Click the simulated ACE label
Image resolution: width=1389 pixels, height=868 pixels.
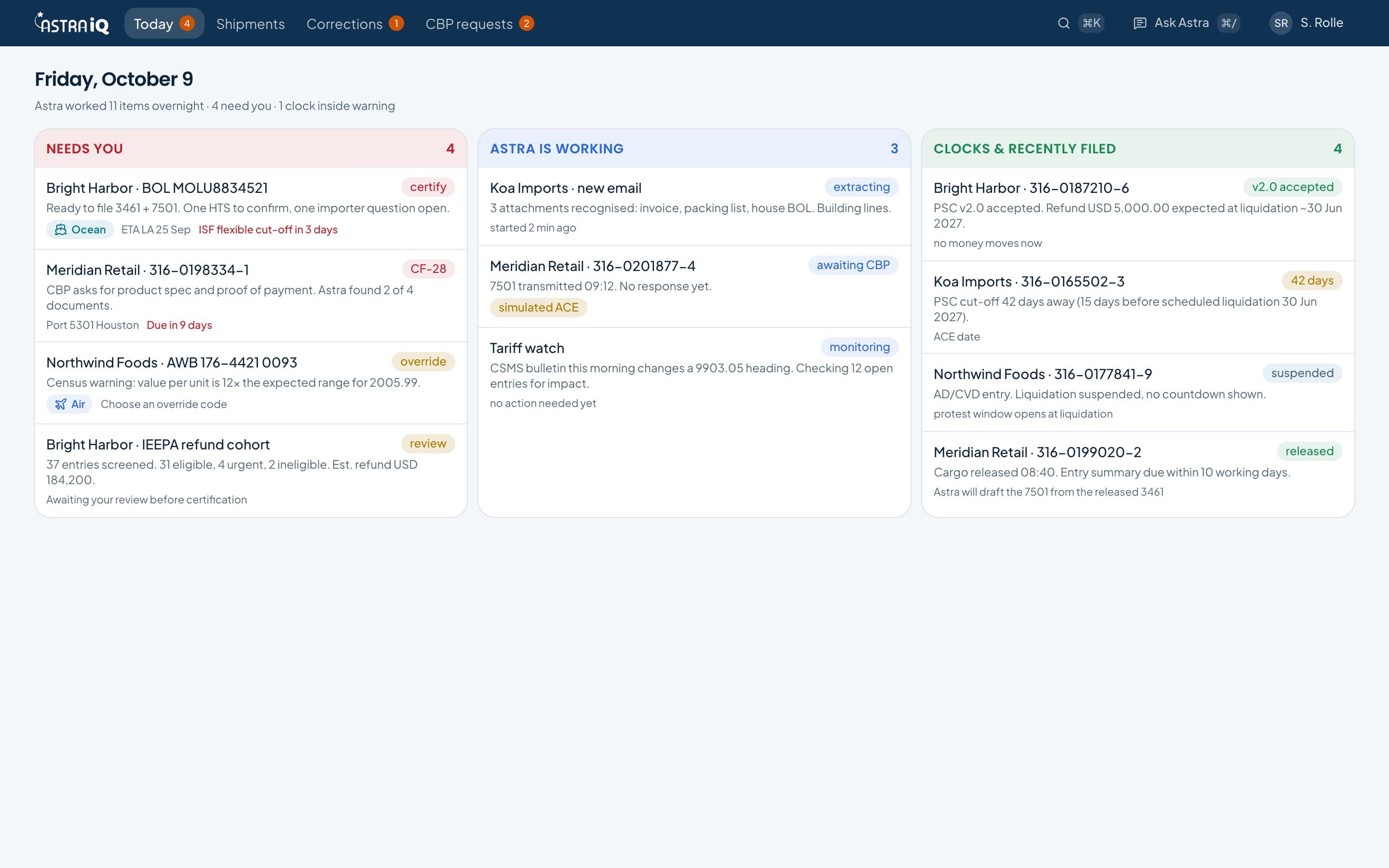[x=538, y=308]
